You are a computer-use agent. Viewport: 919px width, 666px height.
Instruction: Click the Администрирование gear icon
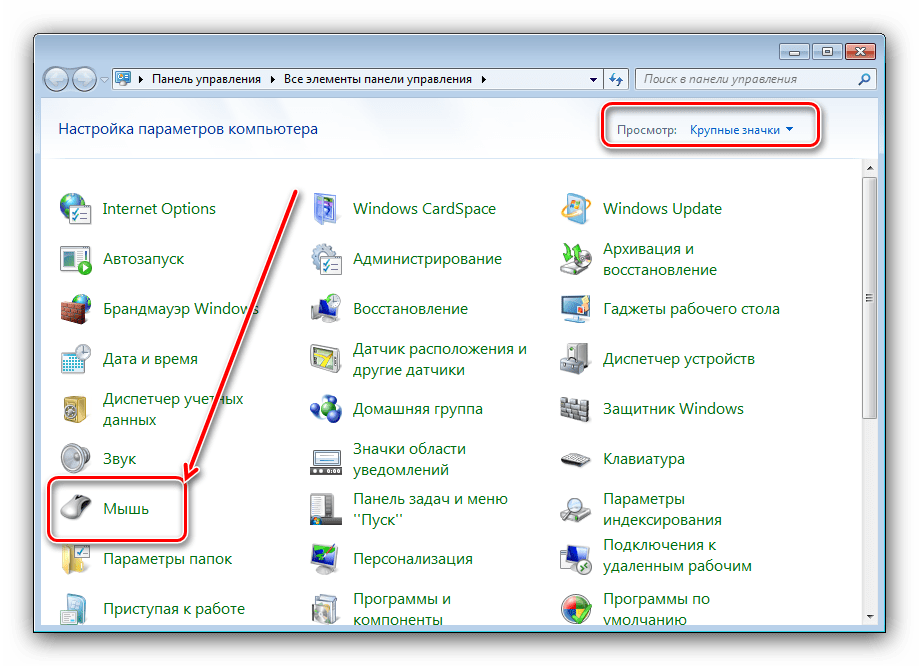326,259
